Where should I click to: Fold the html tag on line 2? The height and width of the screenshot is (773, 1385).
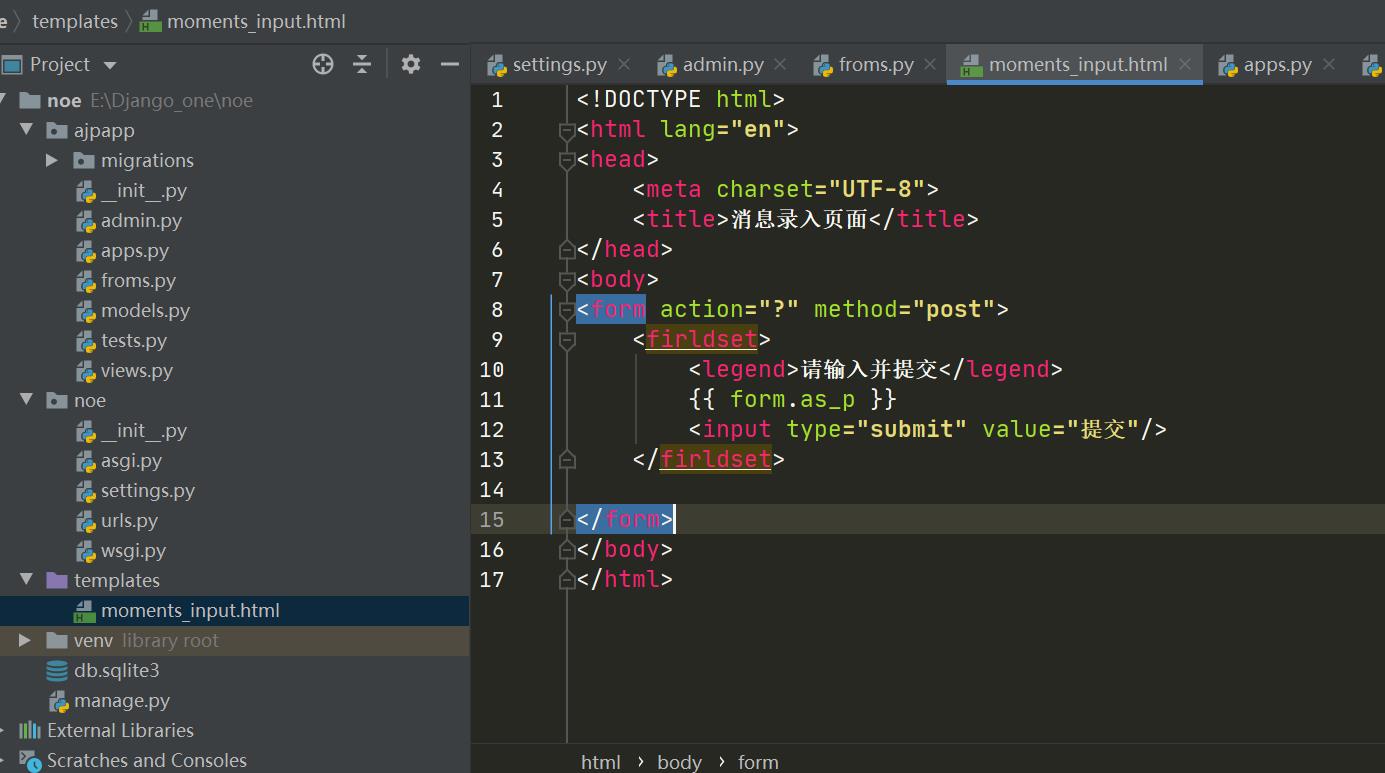click(567, 130)
